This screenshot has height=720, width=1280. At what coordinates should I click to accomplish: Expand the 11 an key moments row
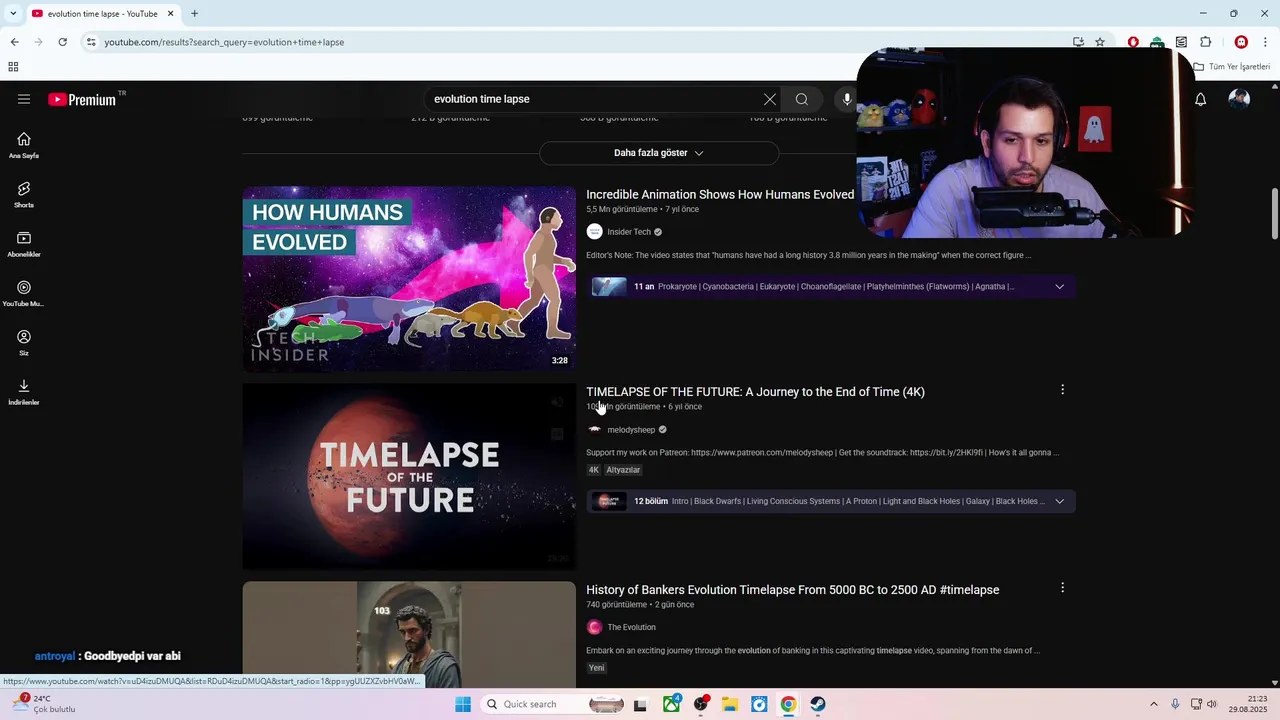click(830, 287)
